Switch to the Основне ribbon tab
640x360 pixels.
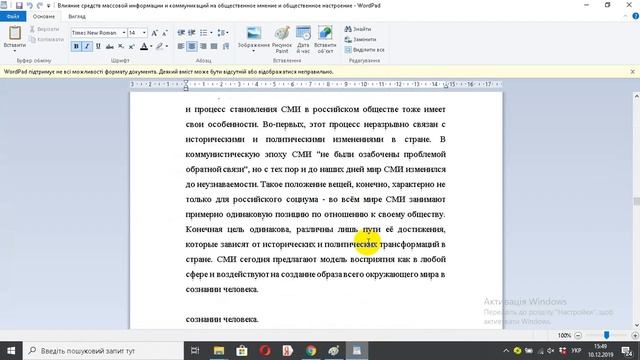[44, 16]
